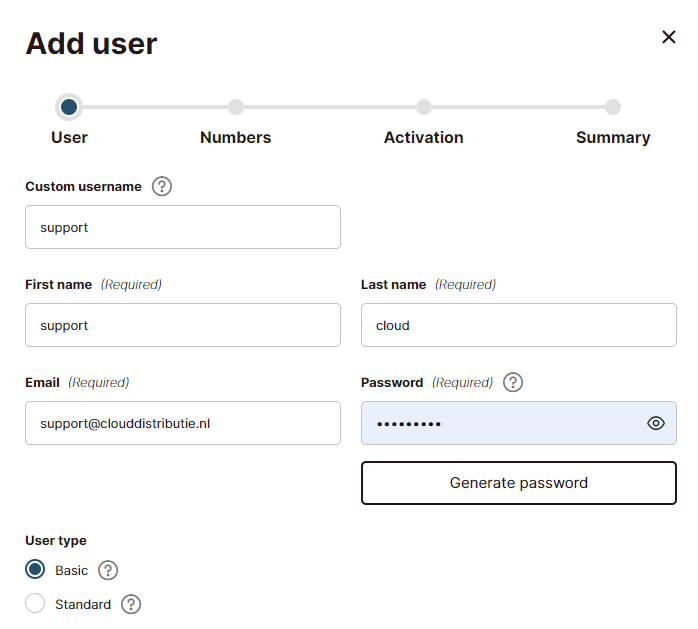
Task: Open the Summary step label
Action: coord(613,138)
